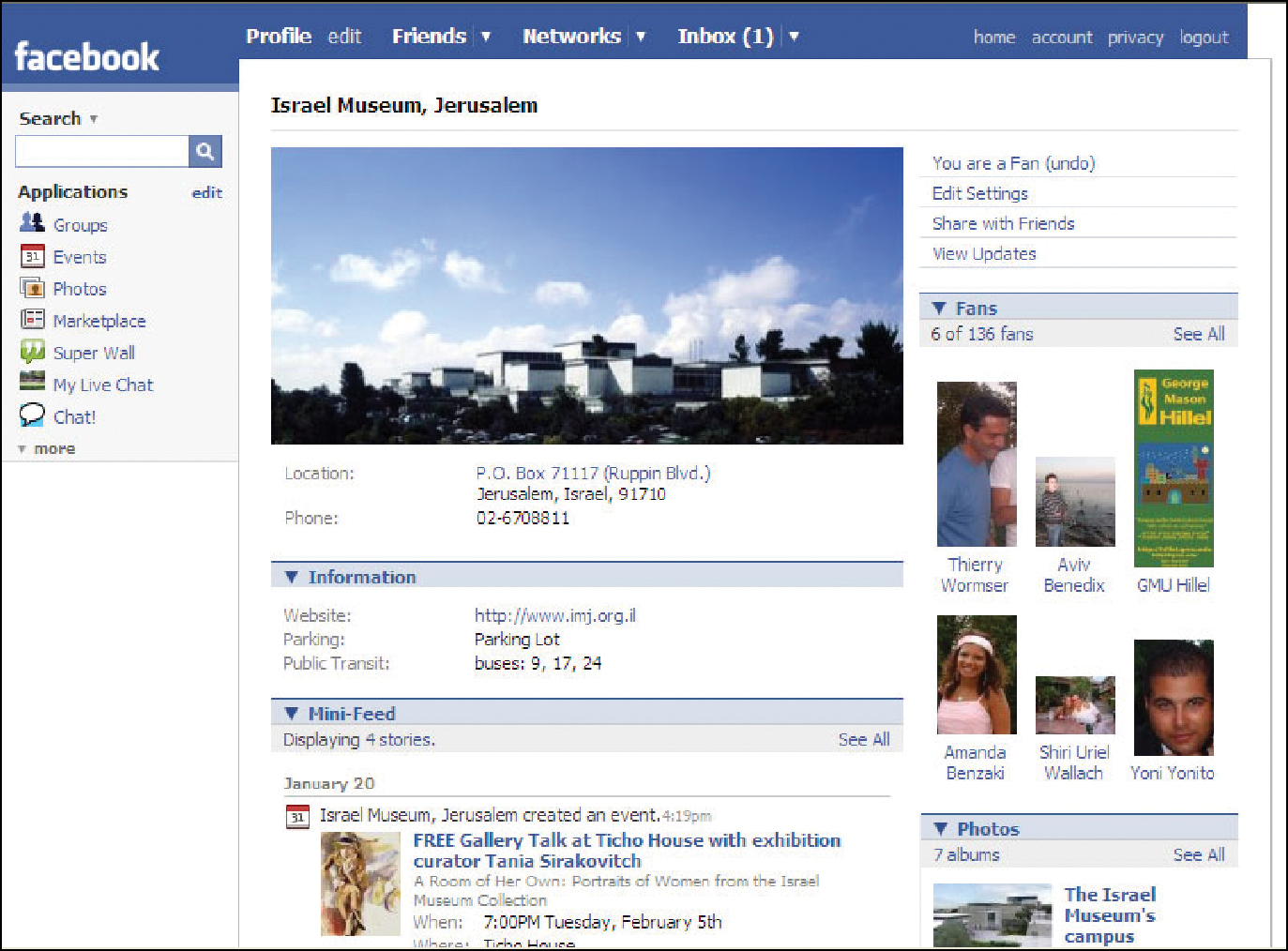
Task: Click You are a Fan (undo)
Action: coord(1013,163)
